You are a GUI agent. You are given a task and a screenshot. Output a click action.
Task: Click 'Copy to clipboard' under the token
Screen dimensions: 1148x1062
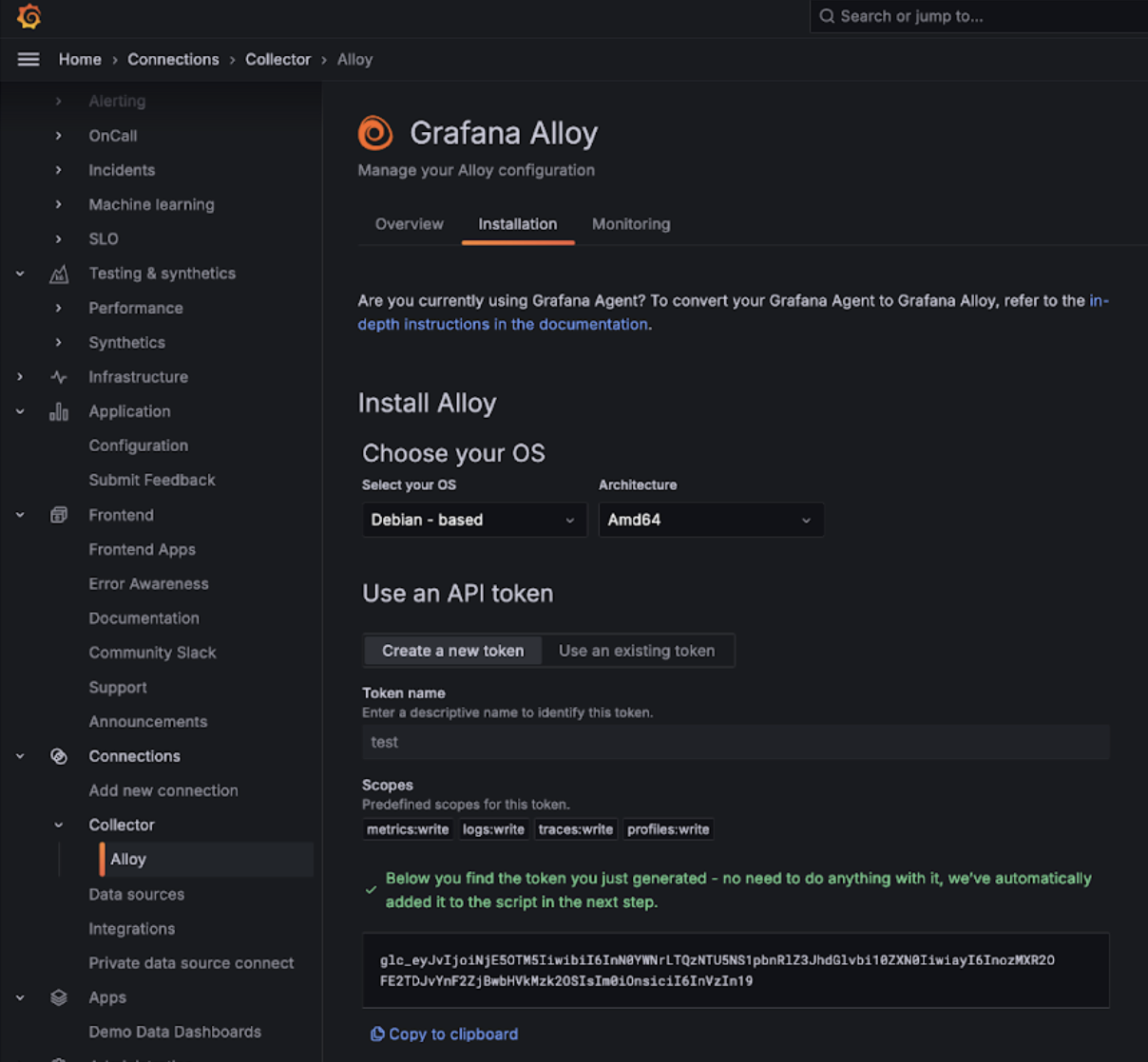[443, 1034]
